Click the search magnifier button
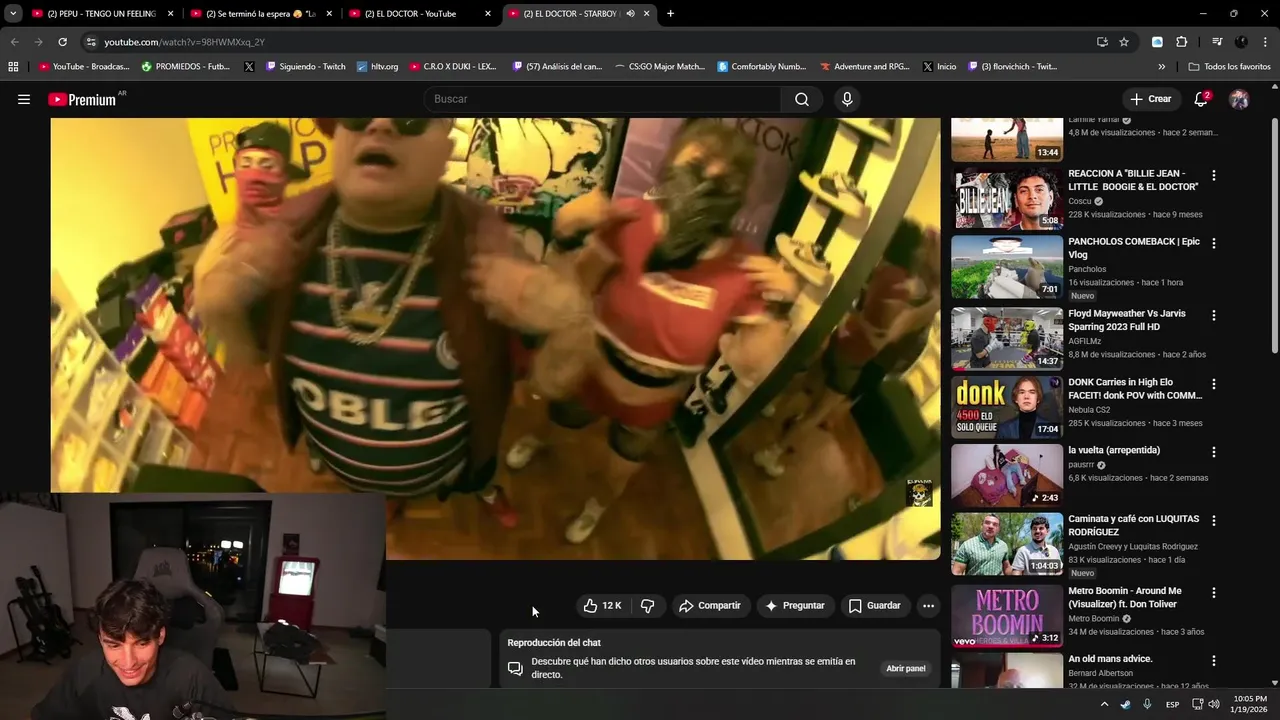This screenshot has height=720, width=1280. click(x=802, y=99)
